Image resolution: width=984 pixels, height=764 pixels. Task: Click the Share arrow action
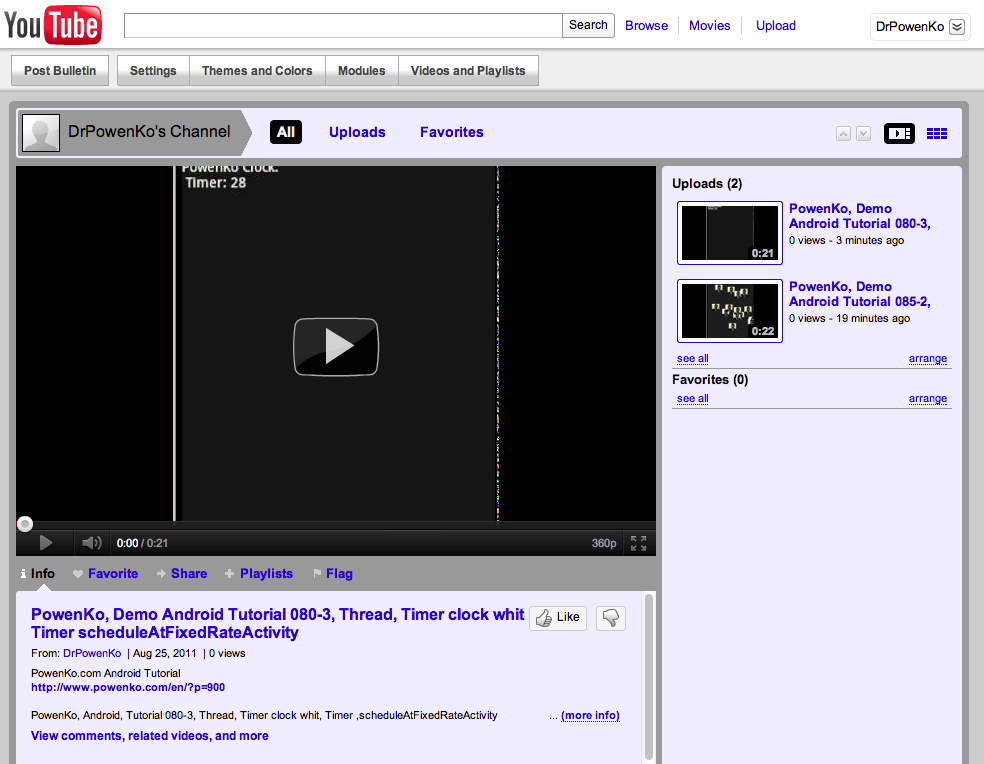click(182, 574)
